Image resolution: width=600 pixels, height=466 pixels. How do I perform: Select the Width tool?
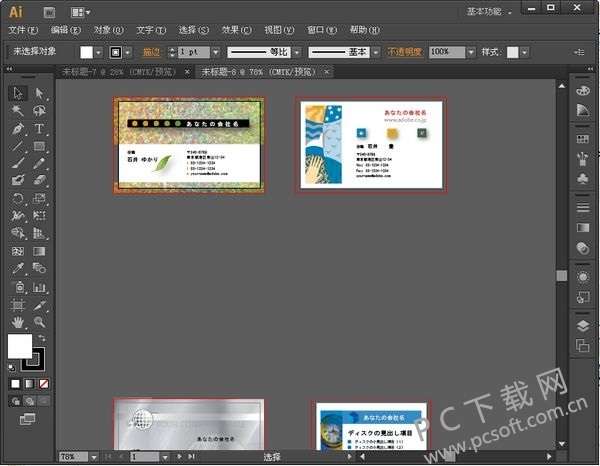coord(18,216)
